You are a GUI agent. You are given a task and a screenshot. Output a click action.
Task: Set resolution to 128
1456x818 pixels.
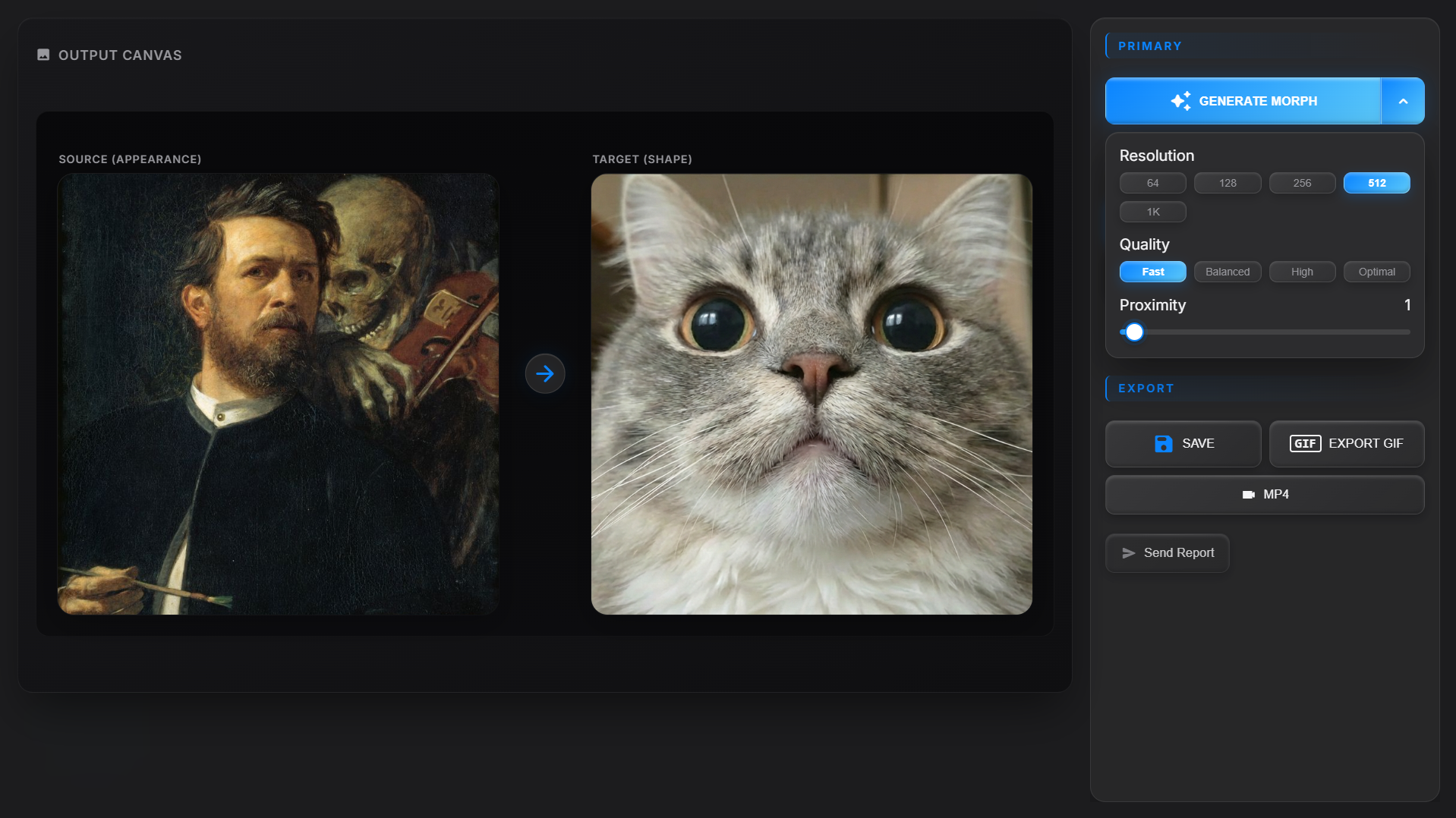pos(1228,183)
